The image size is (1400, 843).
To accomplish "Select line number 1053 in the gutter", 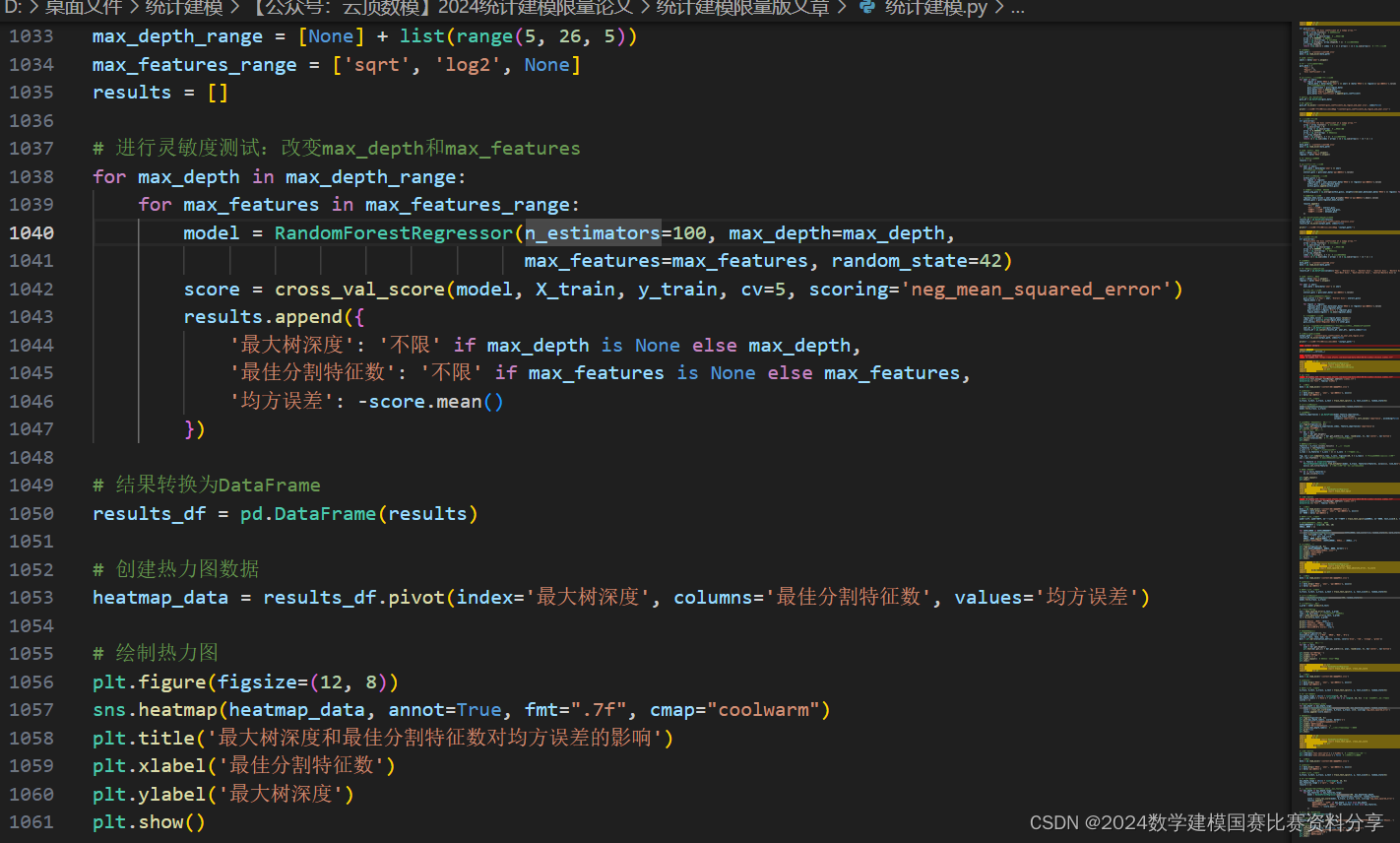I will coord(32,598).
